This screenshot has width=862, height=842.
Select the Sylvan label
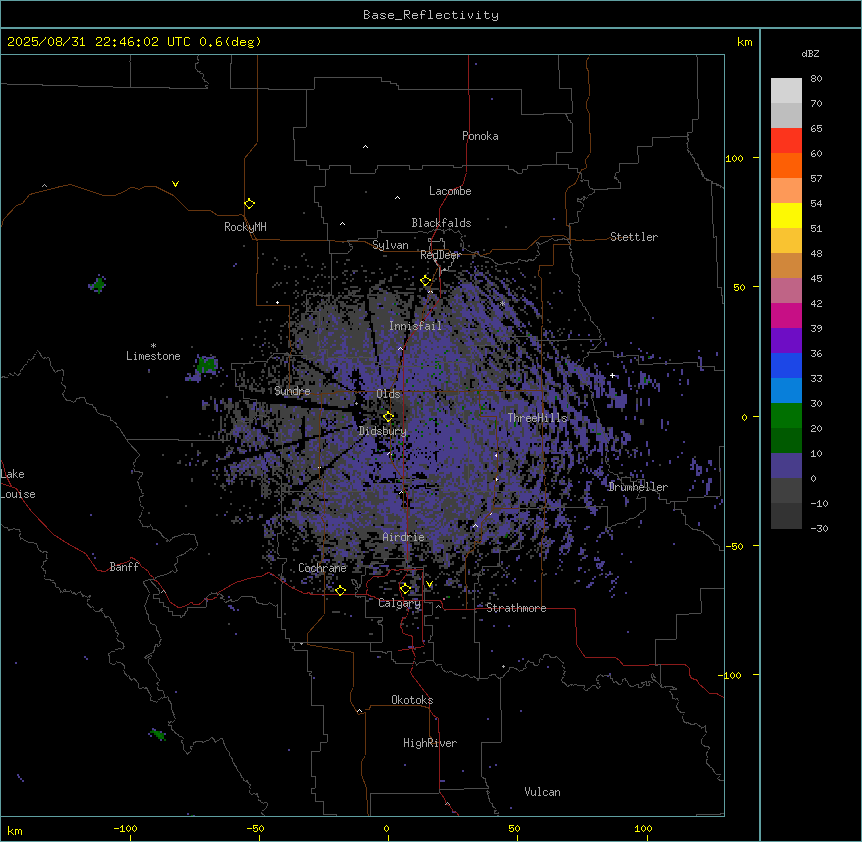tap(390, 245)
